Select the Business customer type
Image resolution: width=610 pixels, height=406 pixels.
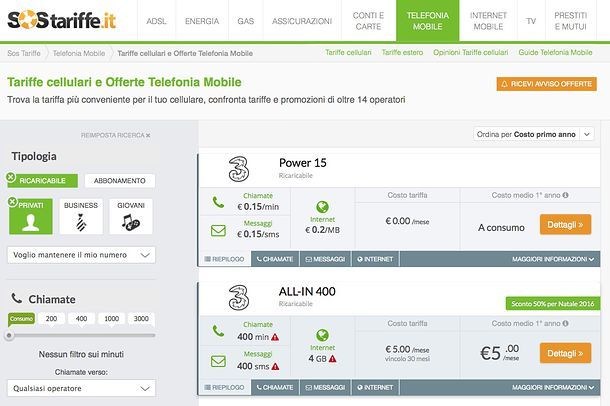(x=81, y=217)
